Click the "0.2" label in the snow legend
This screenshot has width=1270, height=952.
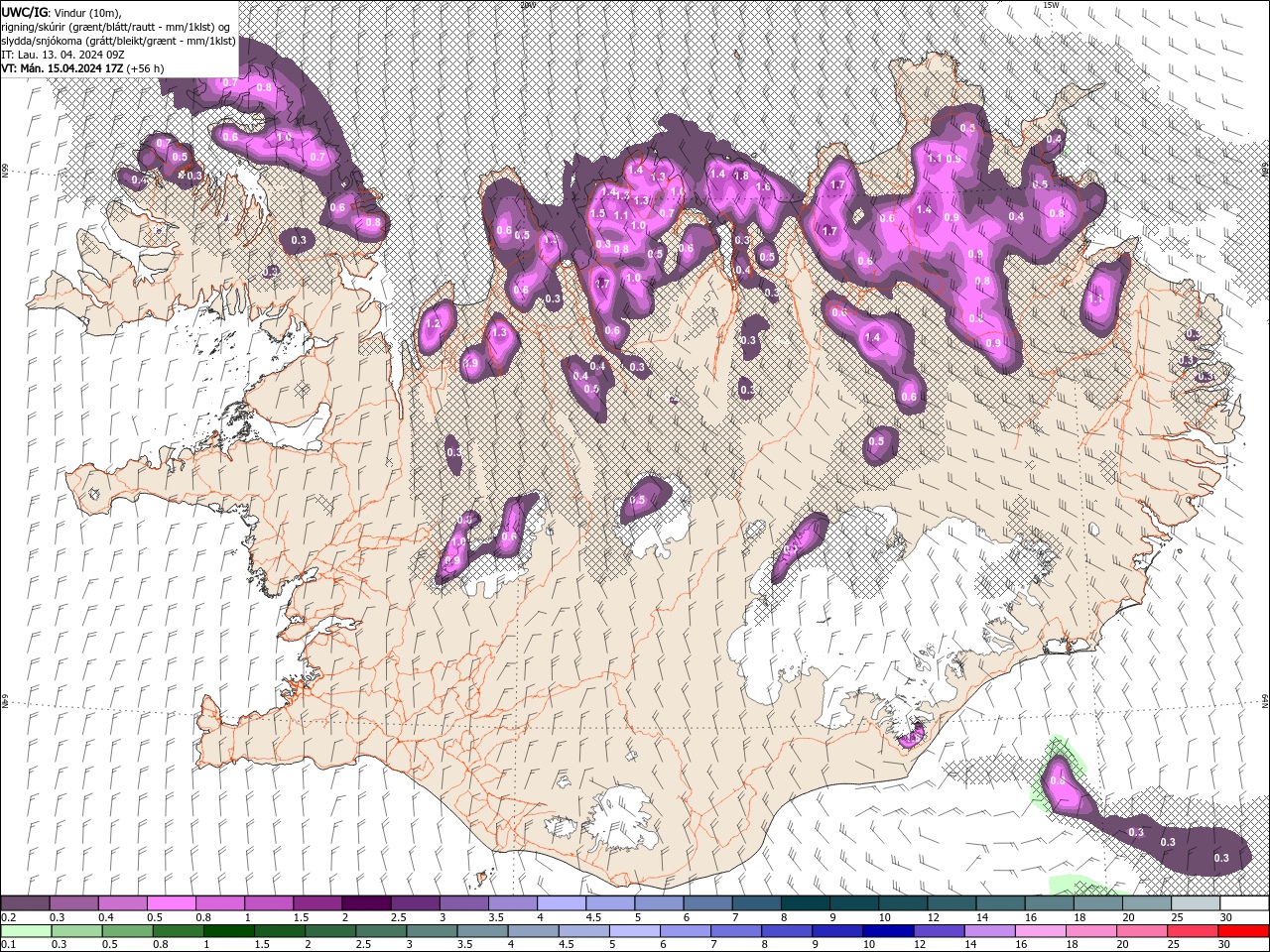8,917
